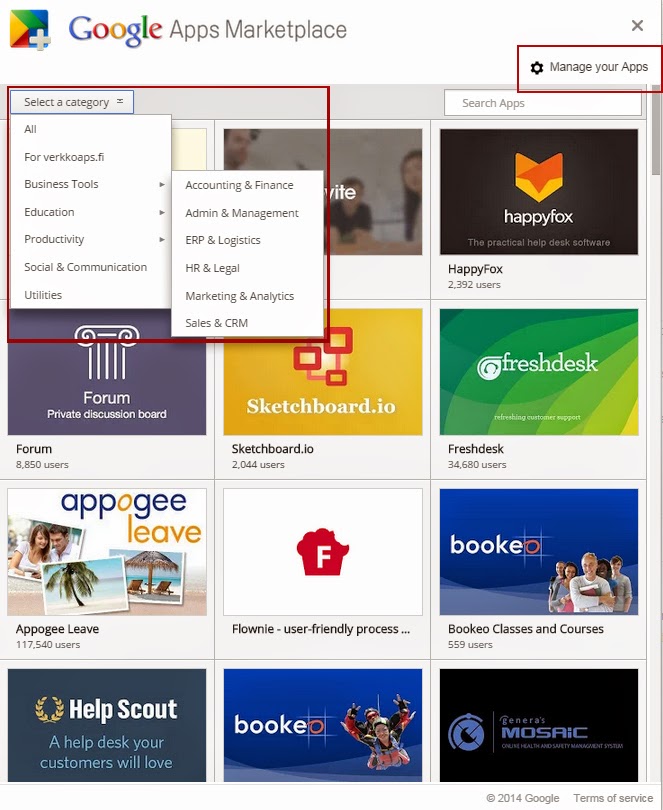Click the Google Apps Marketplace logo icon
The width and height of the screenshot is (663, 810).
tap(30, 29)
